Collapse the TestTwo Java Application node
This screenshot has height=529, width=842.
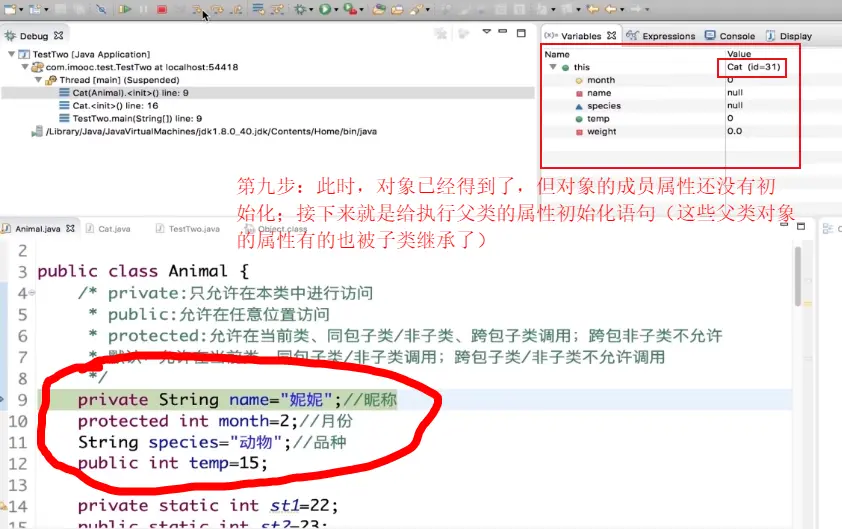pyautogui.click(x=11, y=54)
